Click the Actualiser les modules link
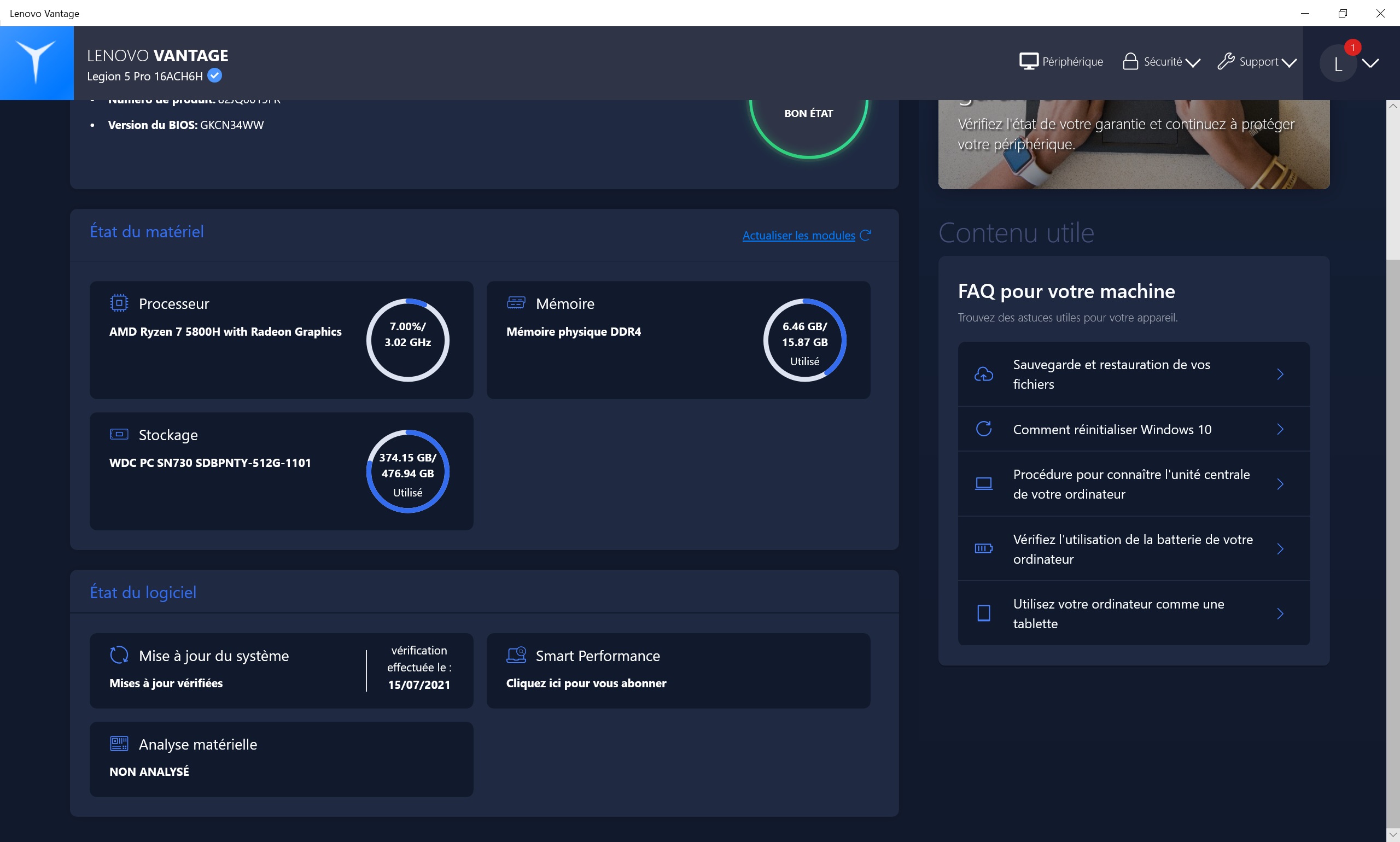This screenshot has width=1400, height=842. (x=798, y=235)
